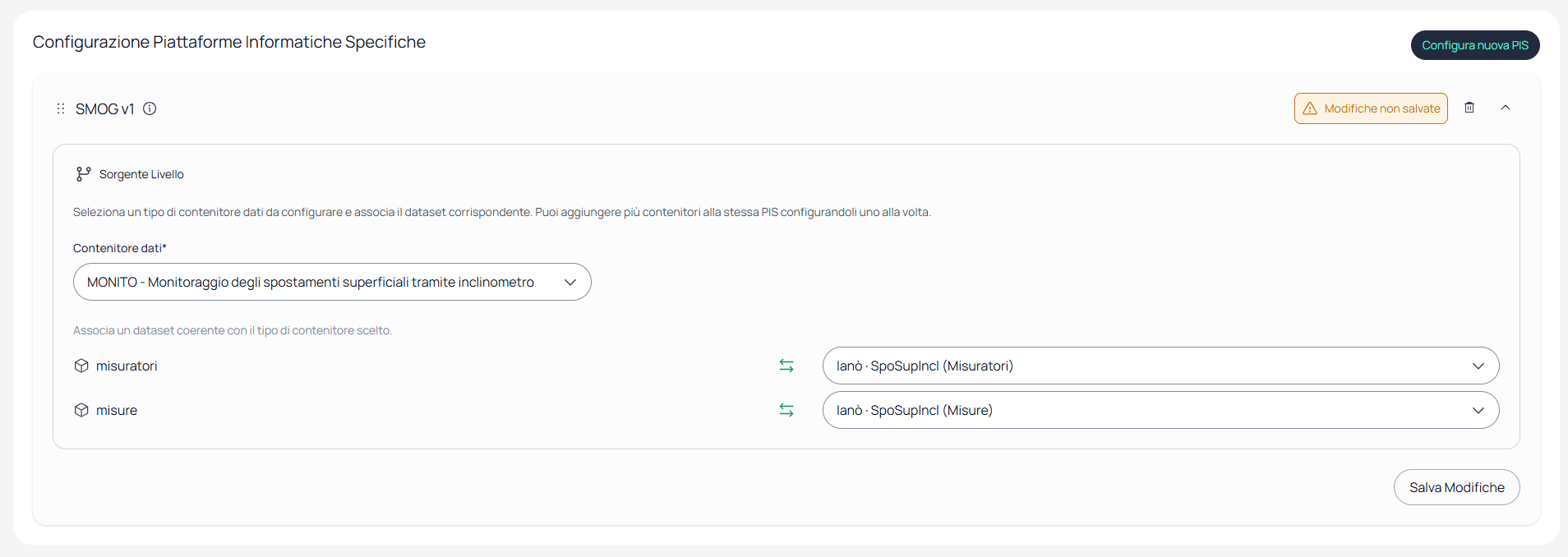Screen dimensions: 1568x557
Task: Click the cube icon next to misure
Action: coord(81,410)
